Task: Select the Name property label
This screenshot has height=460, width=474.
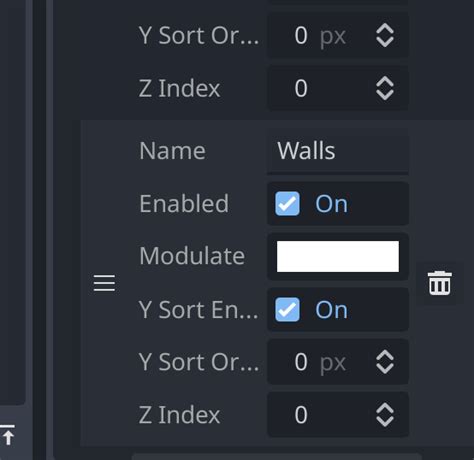Action: [x=172, y=151]
